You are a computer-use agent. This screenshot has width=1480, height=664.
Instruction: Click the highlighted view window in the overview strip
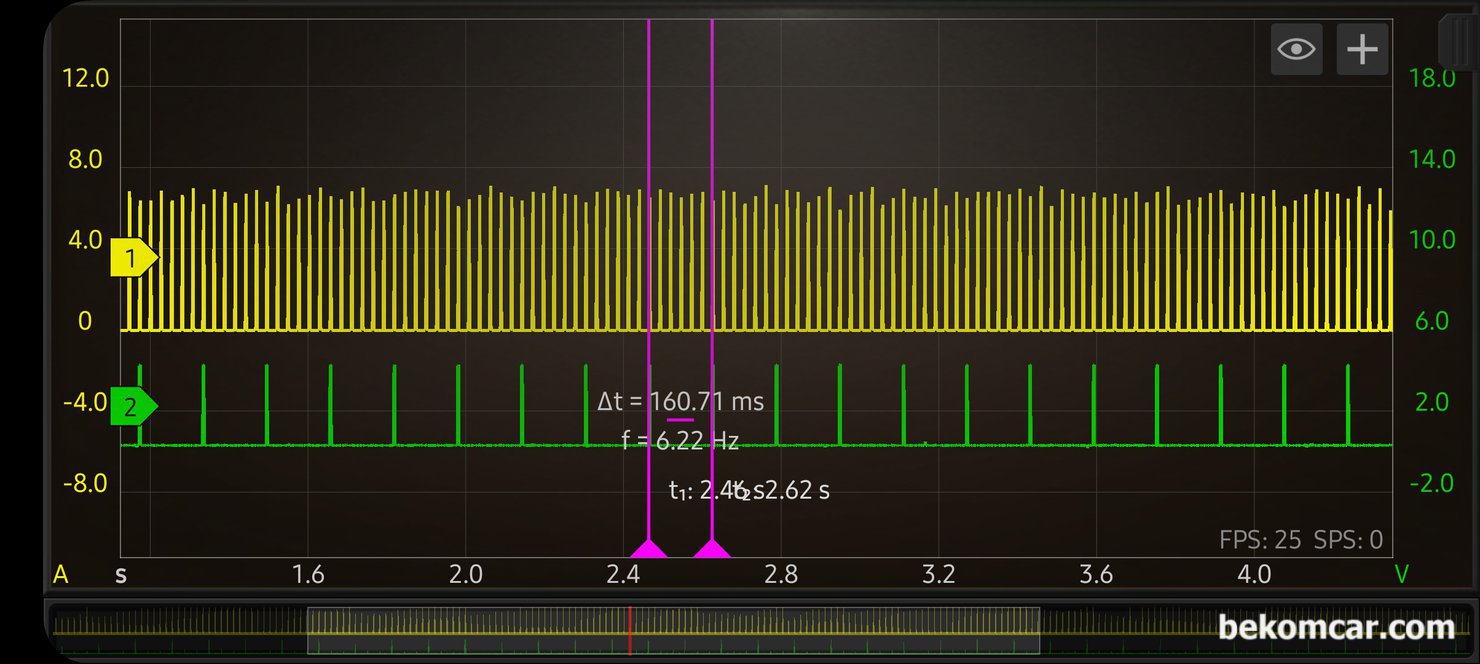click(x=673, y=631)
